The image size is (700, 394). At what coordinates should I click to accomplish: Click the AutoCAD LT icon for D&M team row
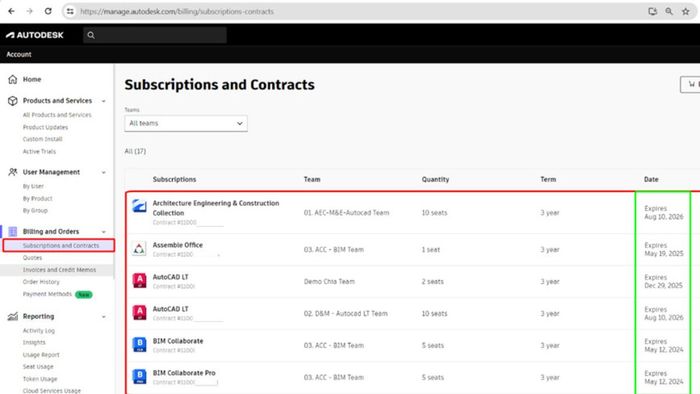click(139, 312)
